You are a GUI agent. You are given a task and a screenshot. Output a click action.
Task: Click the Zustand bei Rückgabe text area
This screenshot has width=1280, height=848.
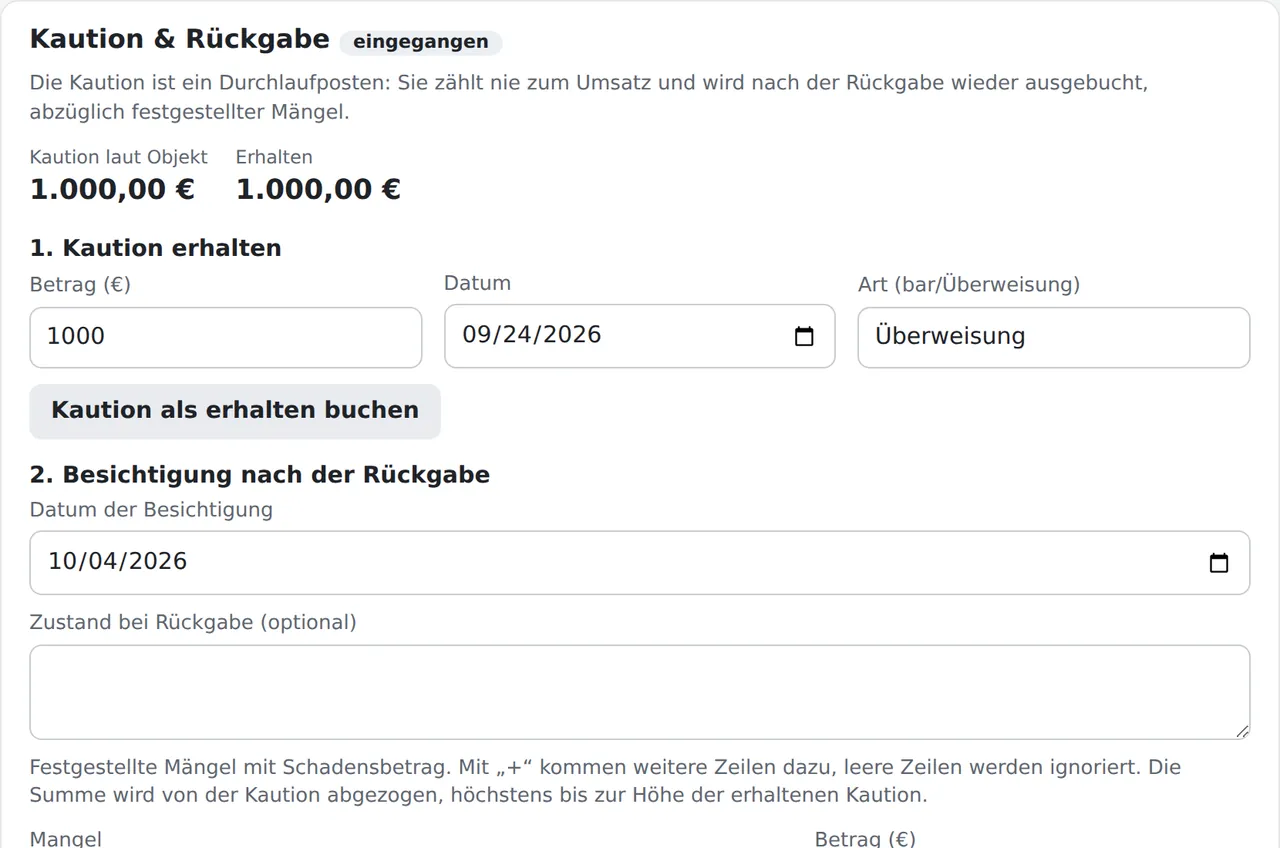point(640,692)
